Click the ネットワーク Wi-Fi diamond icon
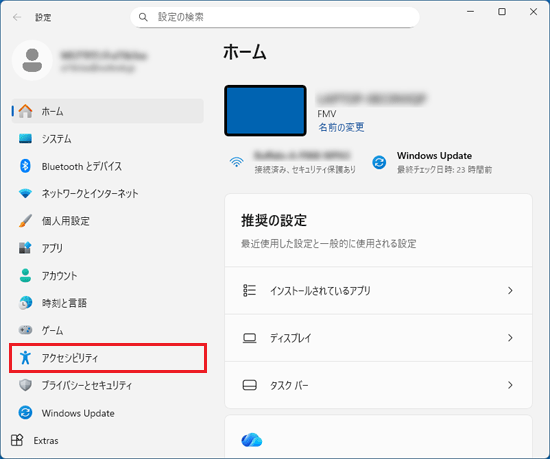 click(25, 193)
